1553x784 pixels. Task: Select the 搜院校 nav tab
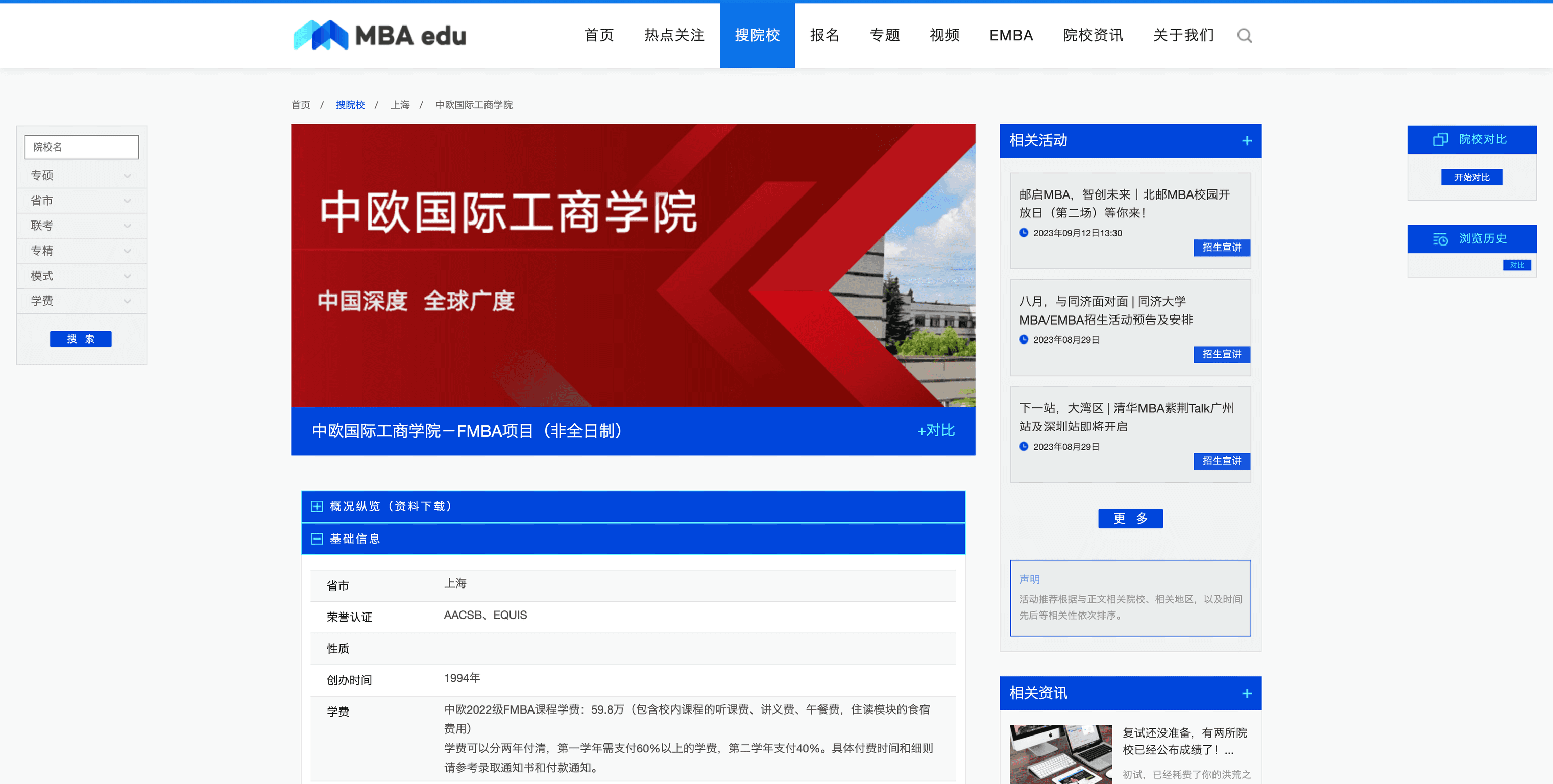(x=757, y=36)
